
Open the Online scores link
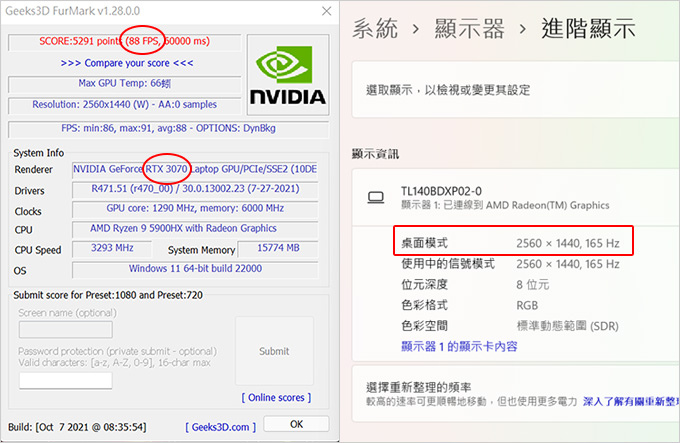click(276, 397)
